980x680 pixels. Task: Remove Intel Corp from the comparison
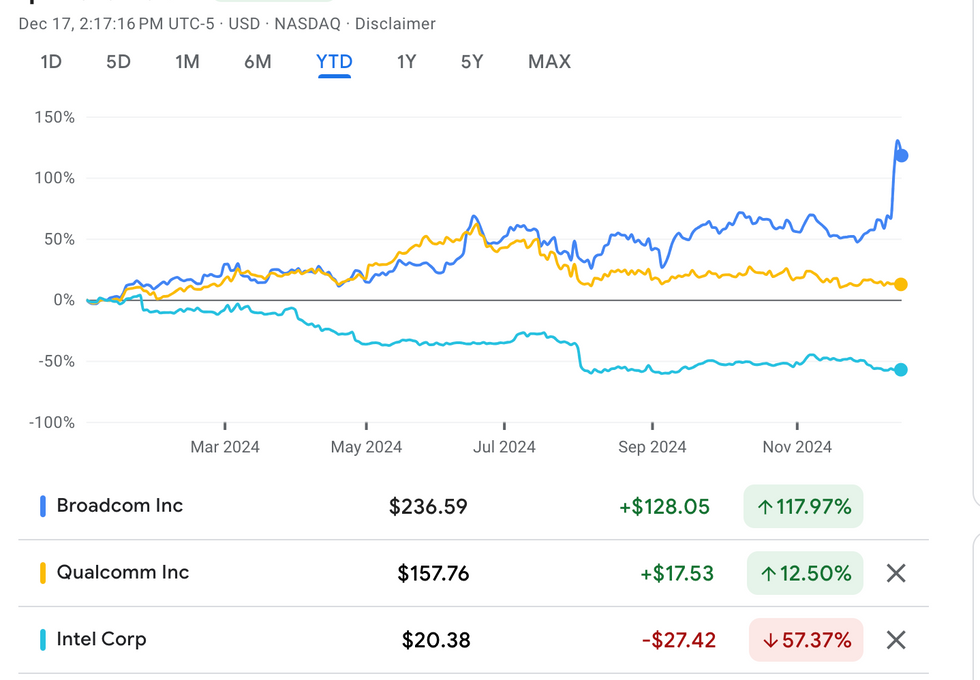click(896, 640)
